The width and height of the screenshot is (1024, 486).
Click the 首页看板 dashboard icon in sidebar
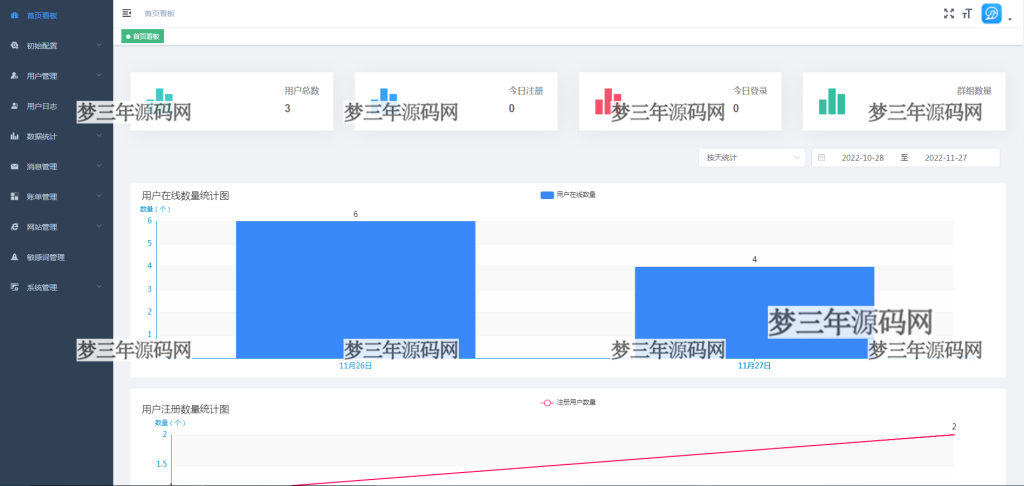pyautogui.click(x=14, y=16)
